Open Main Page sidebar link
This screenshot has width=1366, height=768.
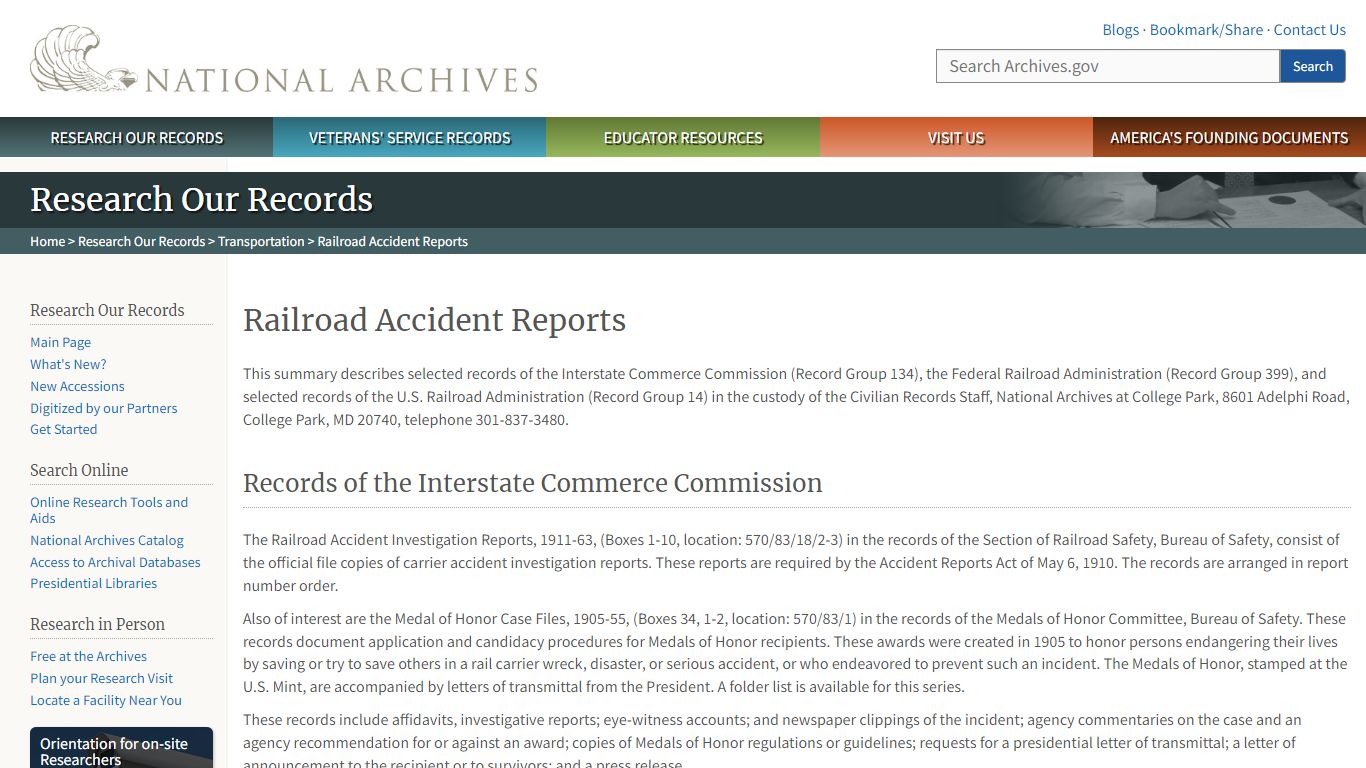pyautogui.click(x=60, y=342)
